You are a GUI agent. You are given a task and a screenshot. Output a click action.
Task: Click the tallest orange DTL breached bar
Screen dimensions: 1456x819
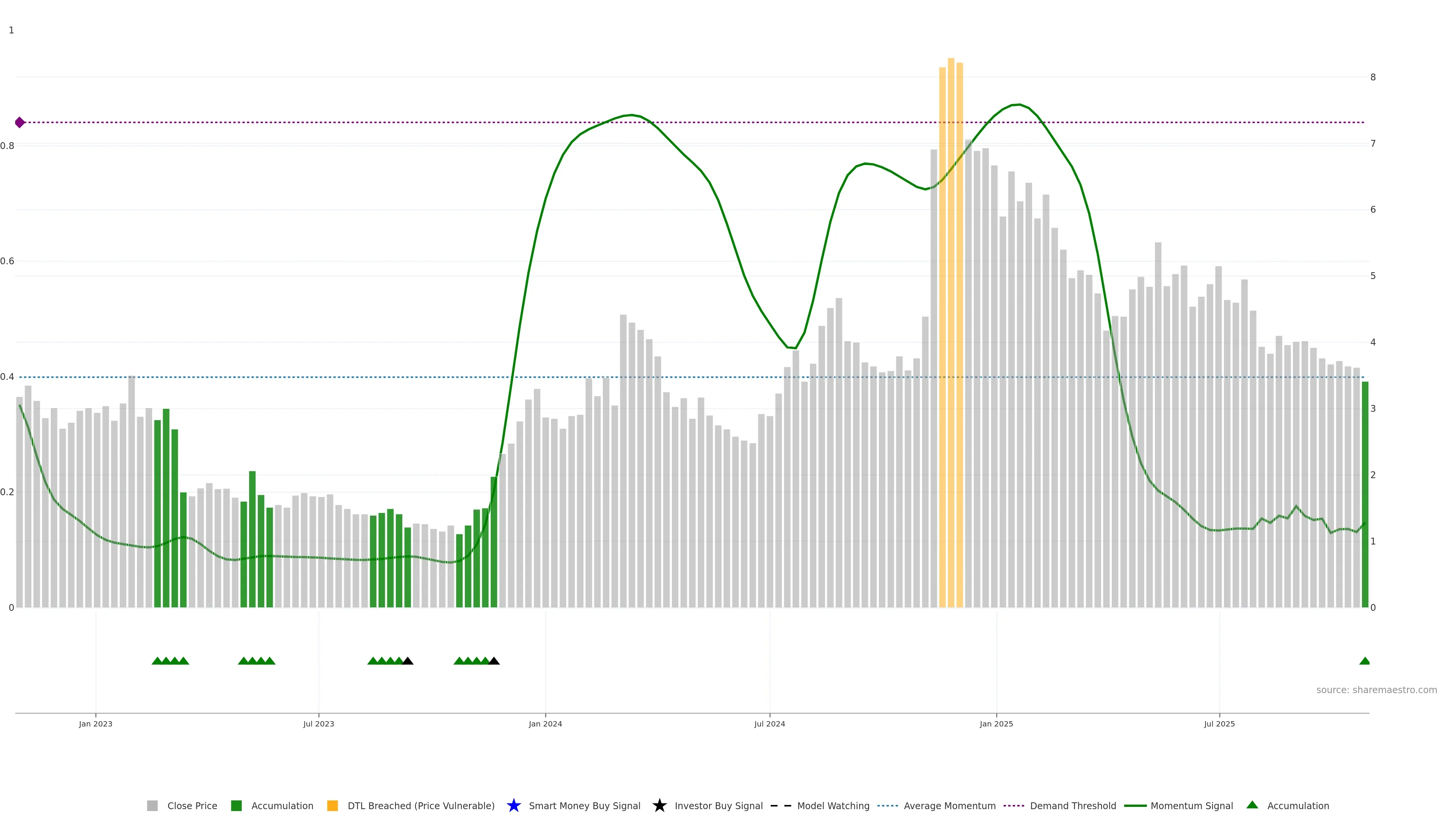(x=951, y=339)
